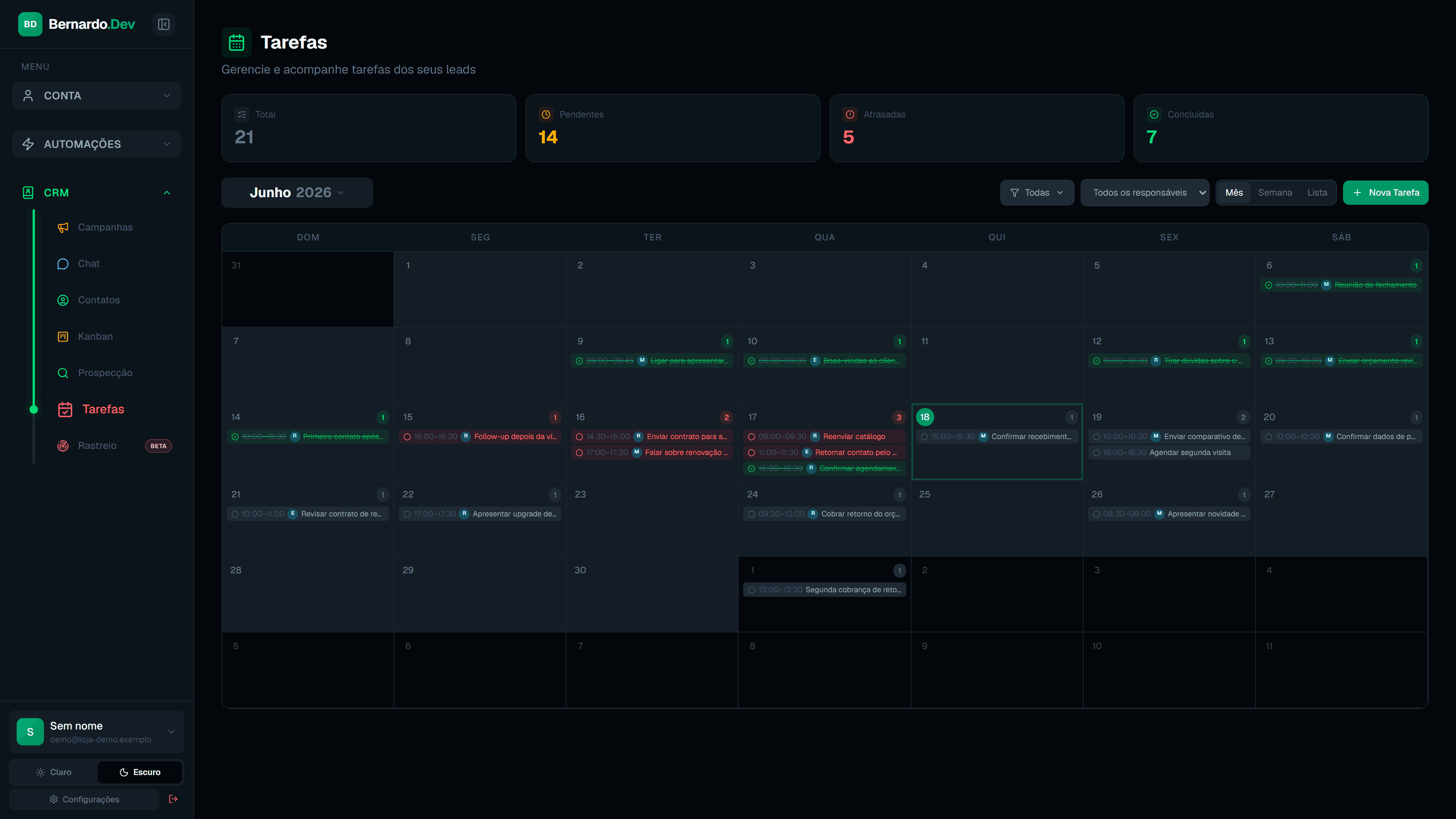
Task: Open completed 'Confirmar agendamen...' task on day 17
Action: (824, 469)
